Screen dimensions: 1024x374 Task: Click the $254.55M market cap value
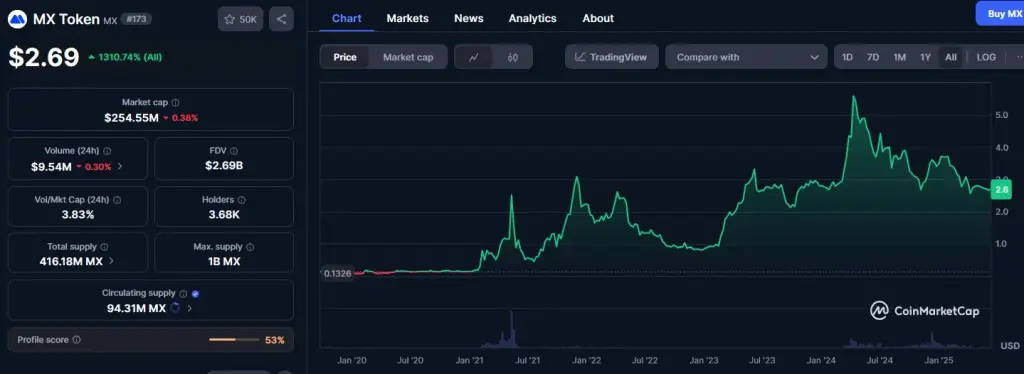pos(131,118)
